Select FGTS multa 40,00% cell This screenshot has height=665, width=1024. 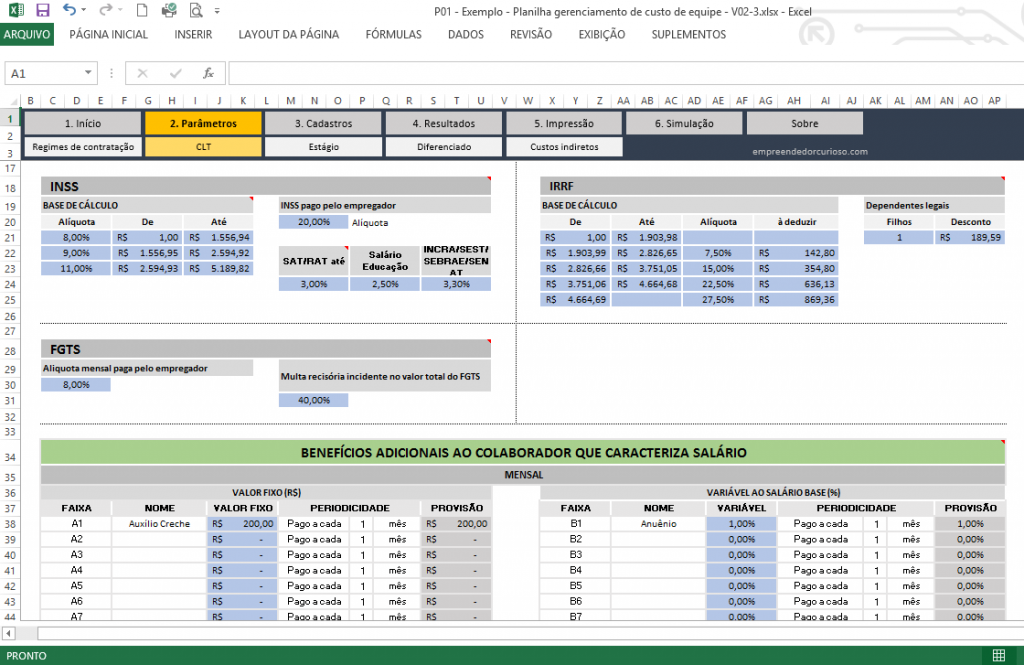click(x=313, y=400)
